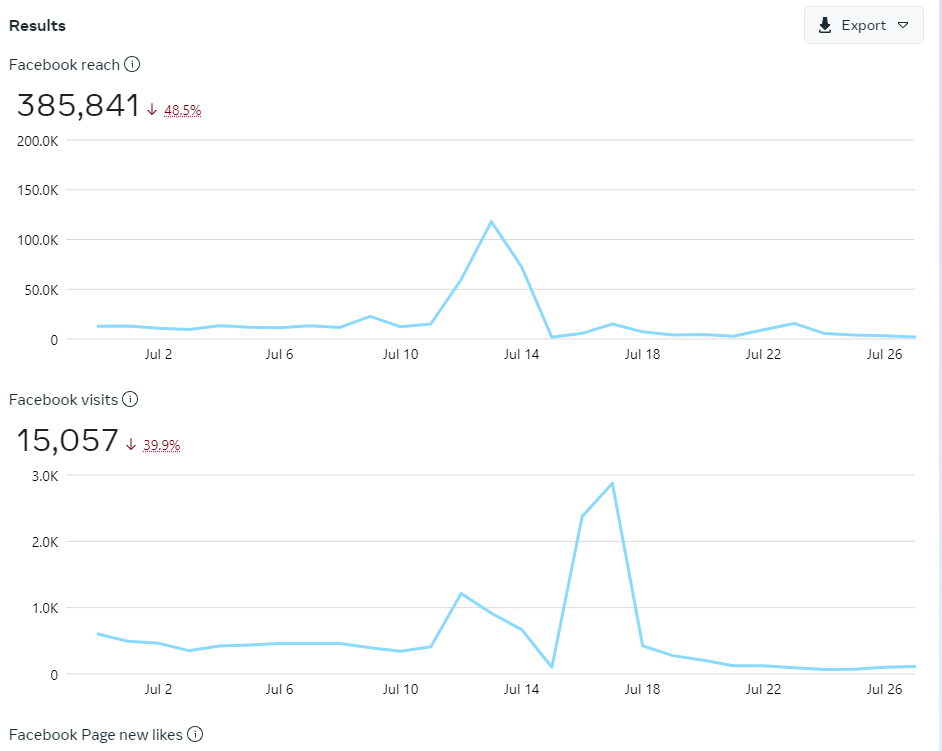Click the 385,841 reach total
Image resolution: width=942 pixels, height=751 pixels.
click(x=78, y=106)
